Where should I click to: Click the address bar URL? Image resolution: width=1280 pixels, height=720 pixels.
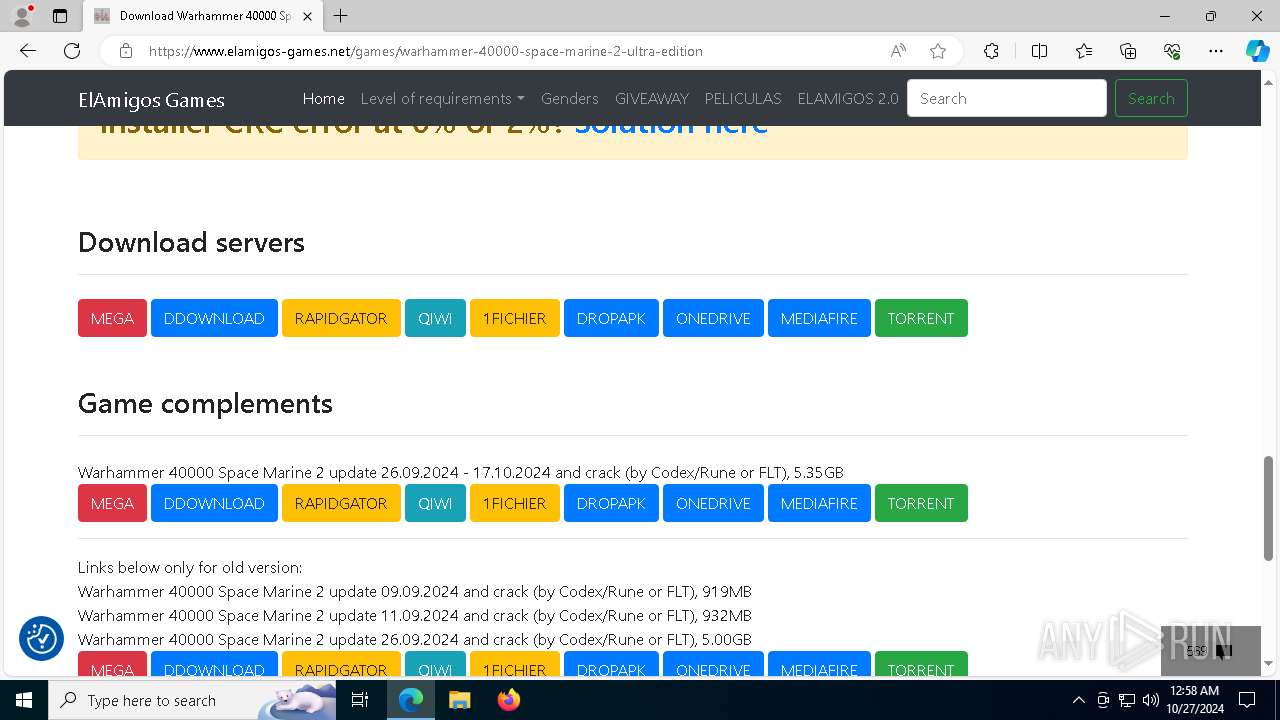[x=426, y=51]
